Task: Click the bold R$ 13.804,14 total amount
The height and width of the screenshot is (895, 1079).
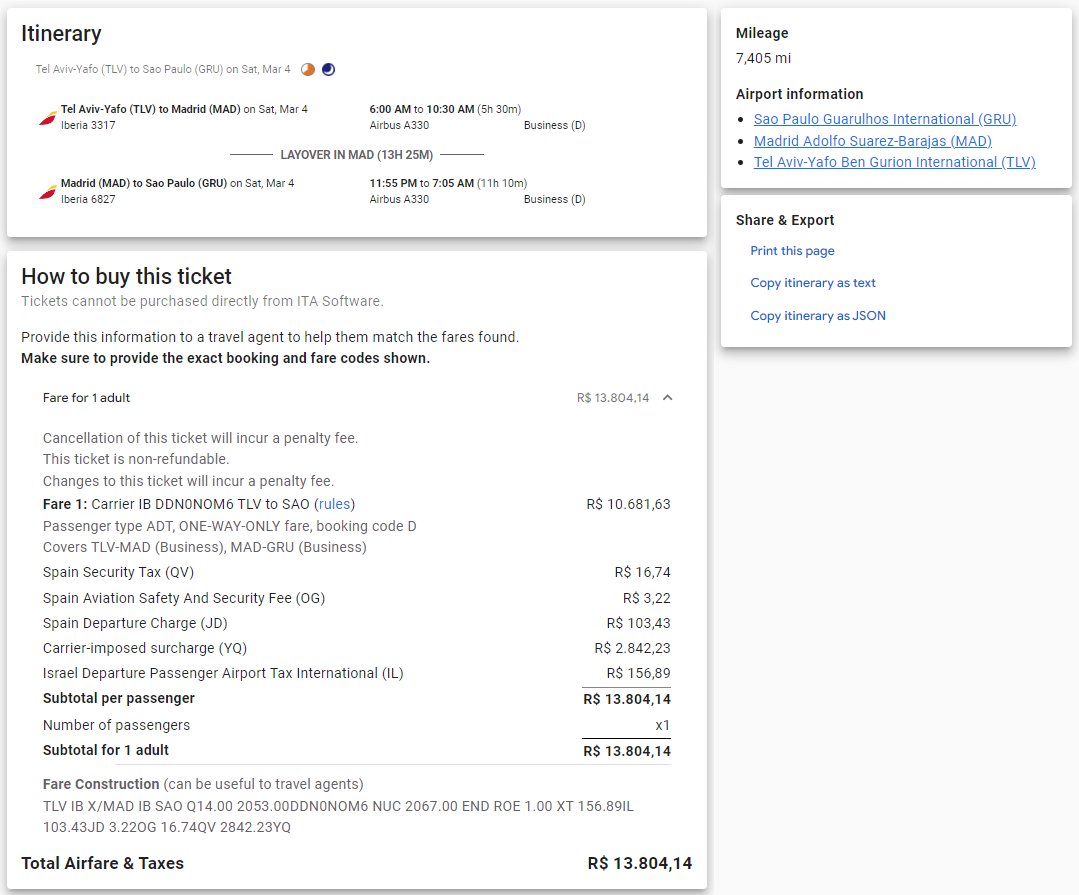Action: click(640, 863)
